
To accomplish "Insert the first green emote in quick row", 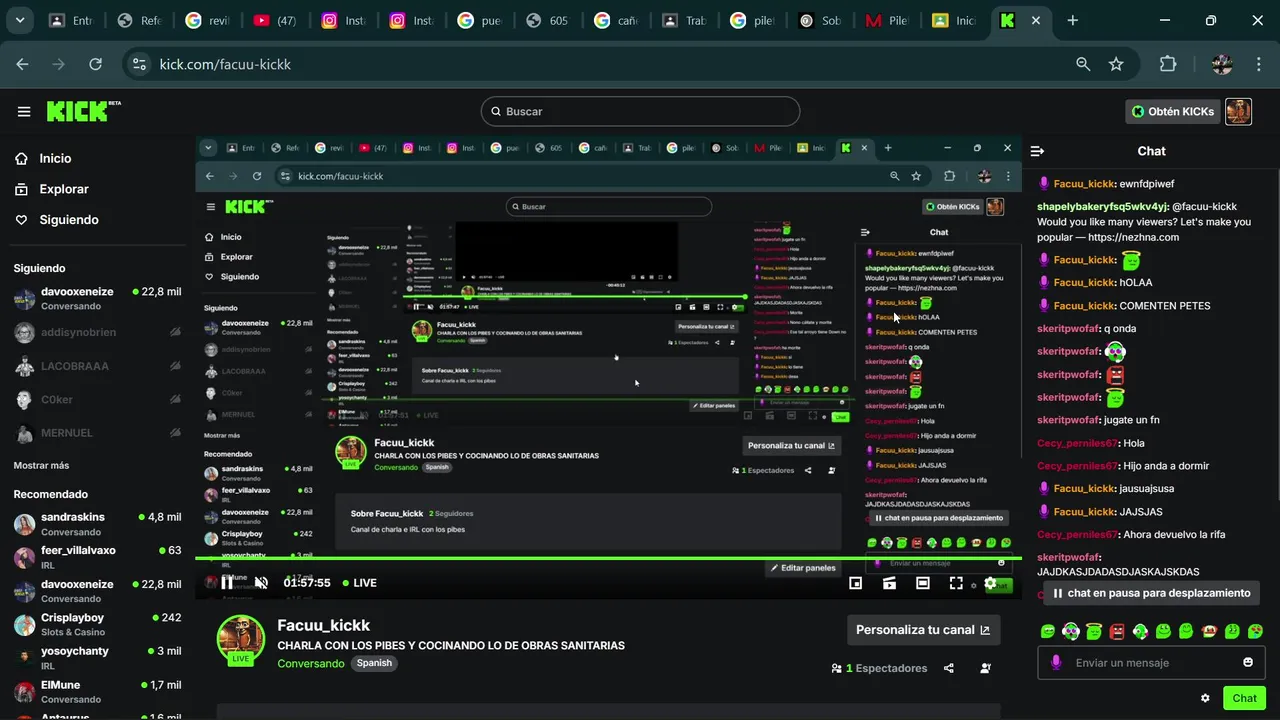I will click(1047, 631).
